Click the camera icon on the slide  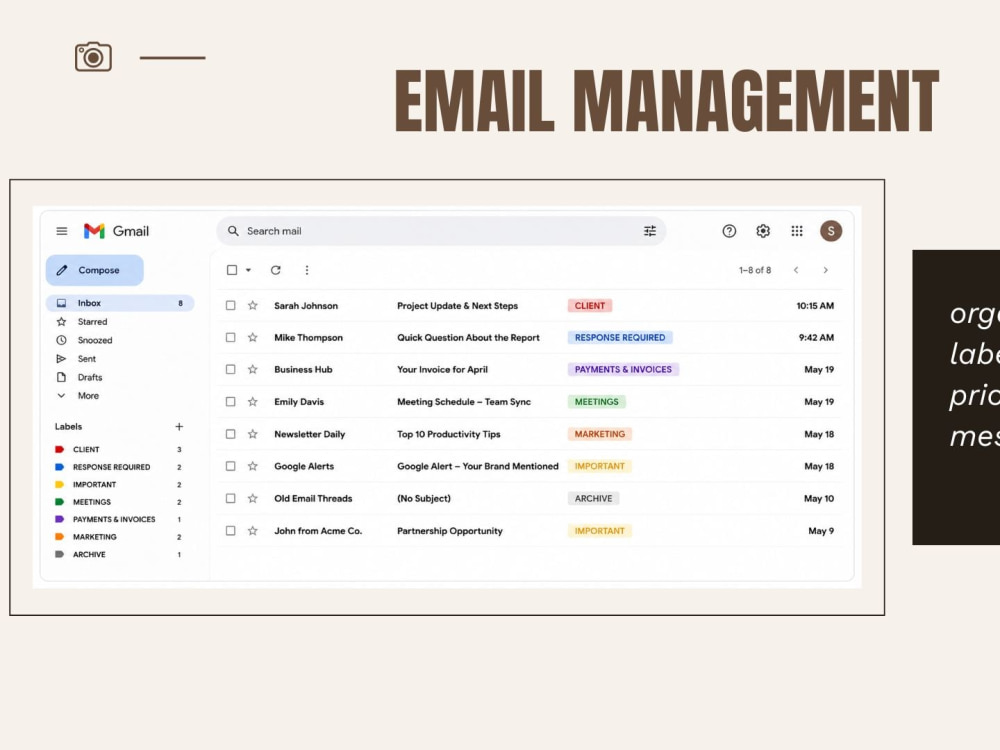93,57
